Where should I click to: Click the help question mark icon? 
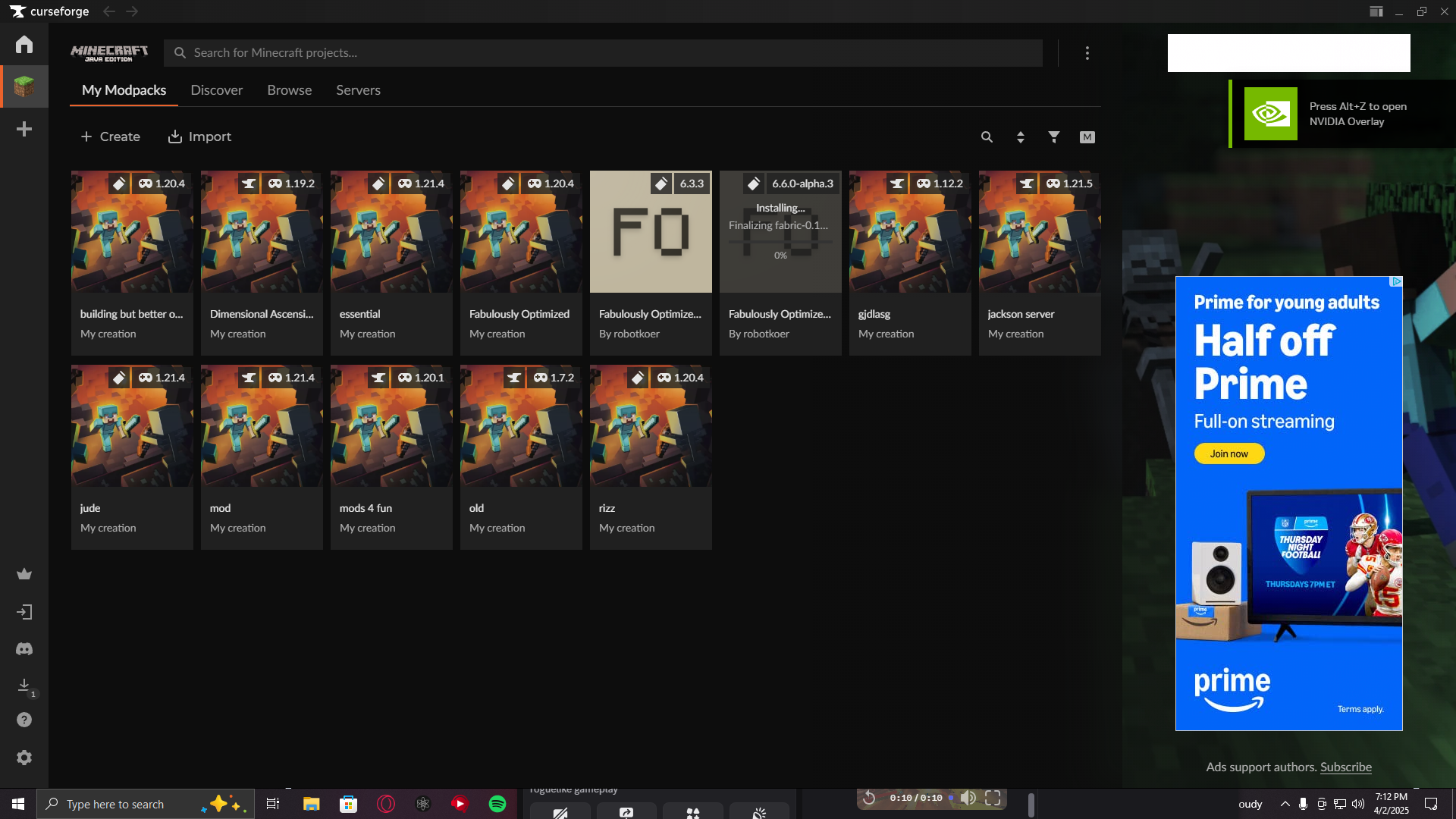point(24,720)
